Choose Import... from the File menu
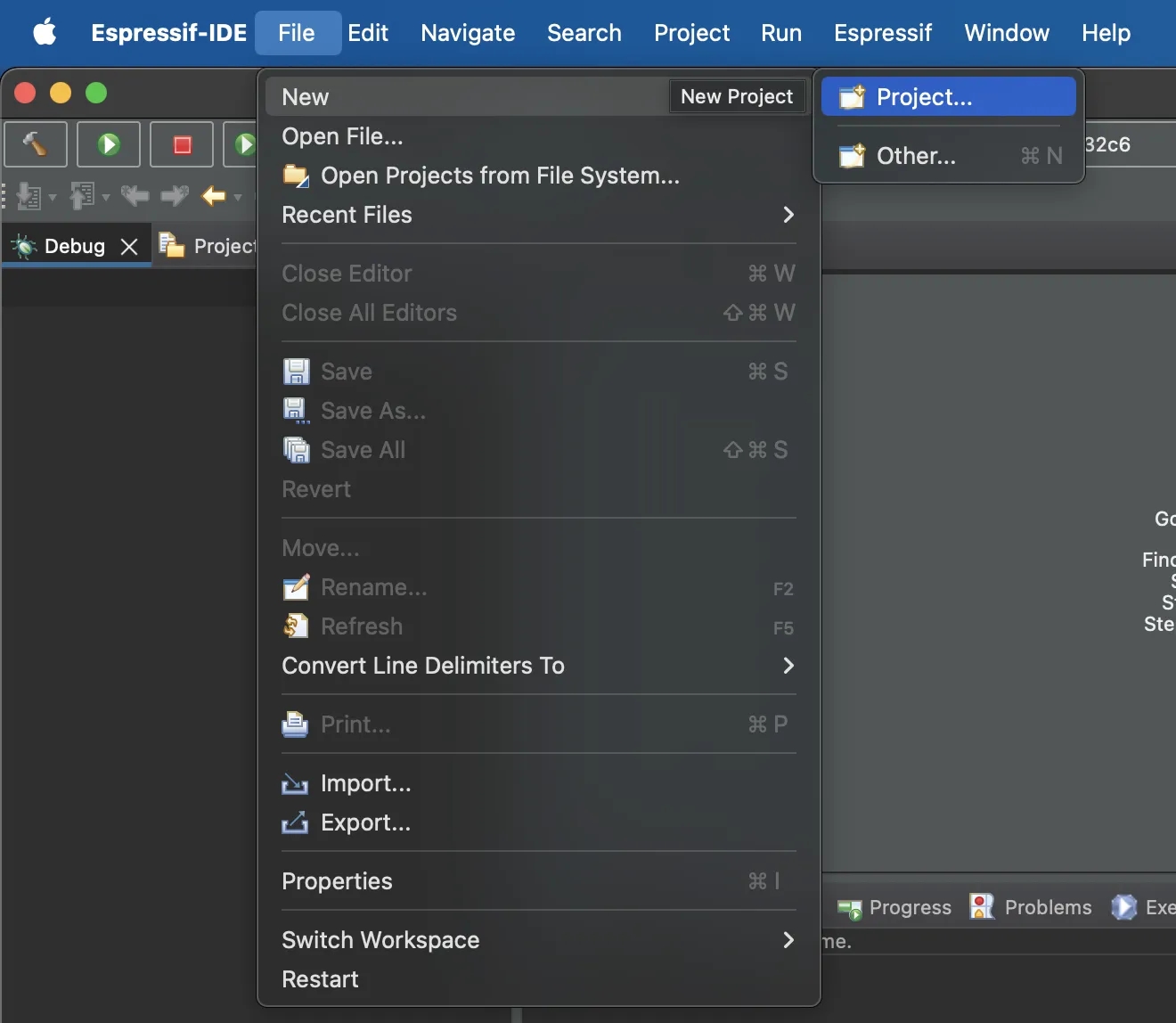 tap(365, 783)
